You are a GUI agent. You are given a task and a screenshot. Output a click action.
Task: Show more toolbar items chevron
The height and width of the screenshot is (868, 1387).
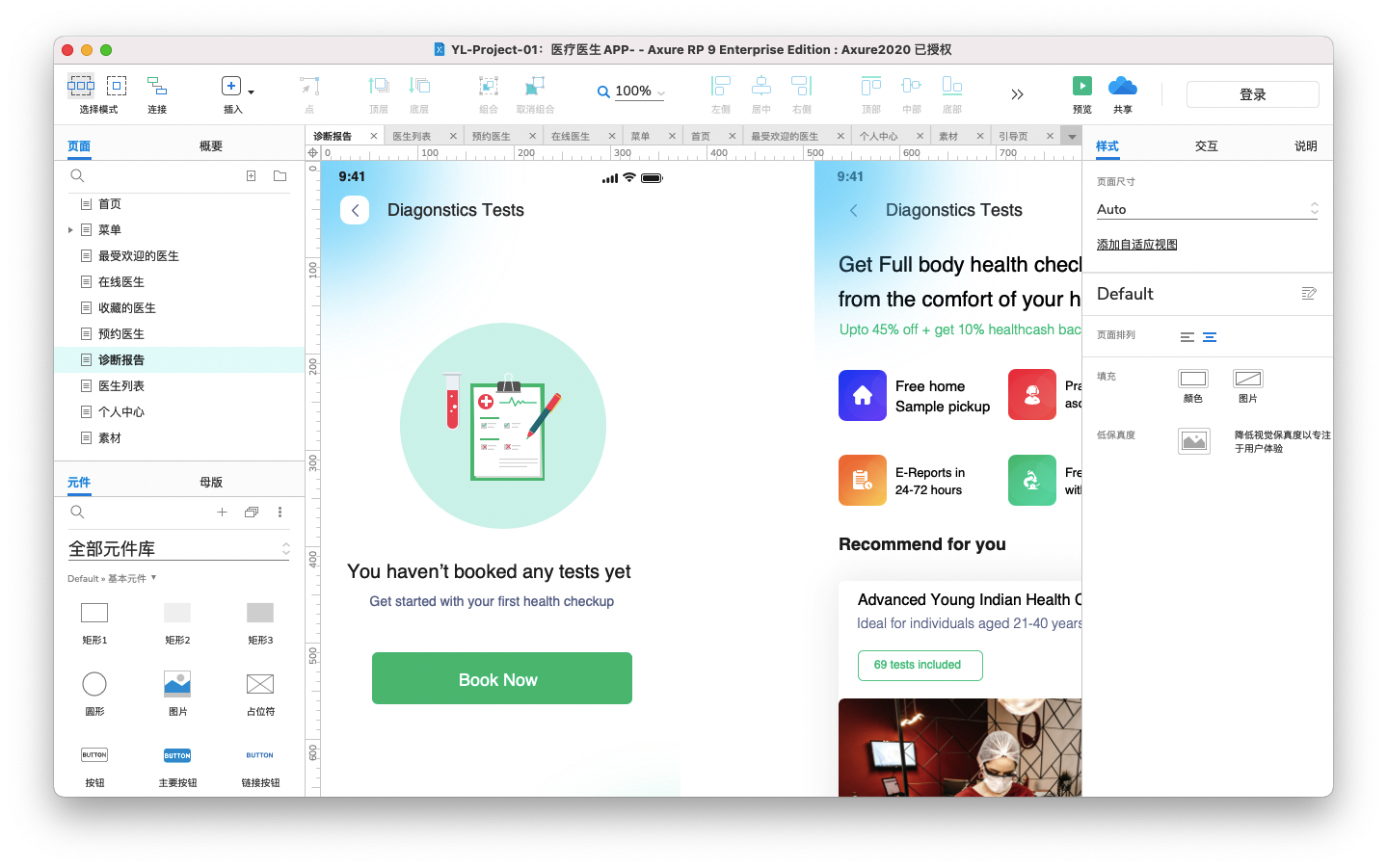pos(1017,94)
